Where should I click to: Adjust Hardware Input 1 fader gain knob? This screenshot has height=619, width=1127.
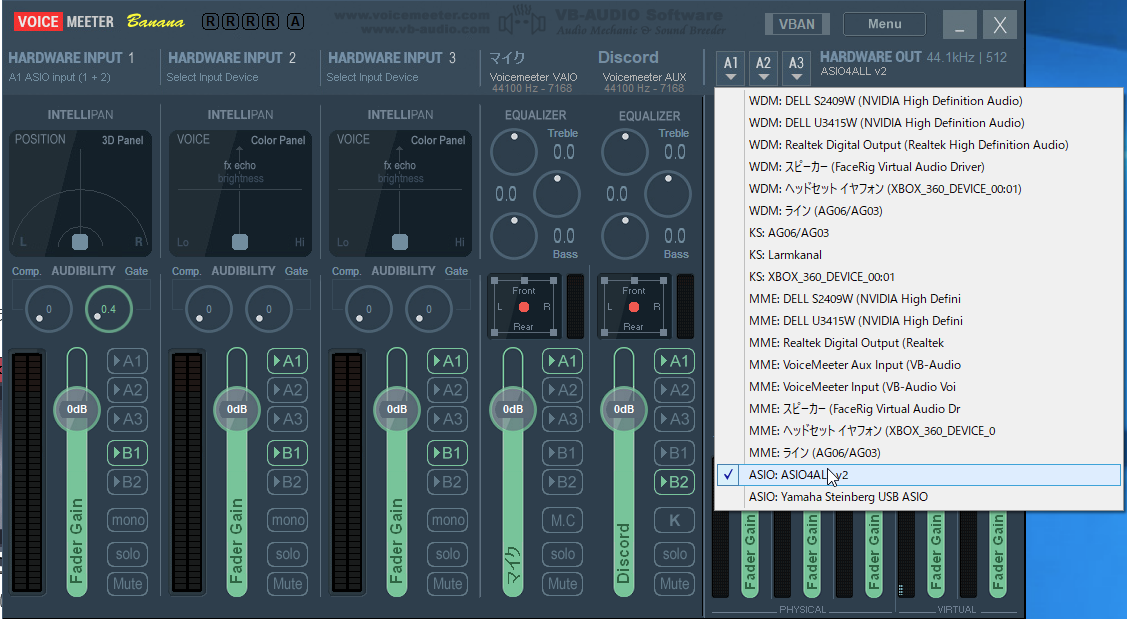[x=77, y=409]
